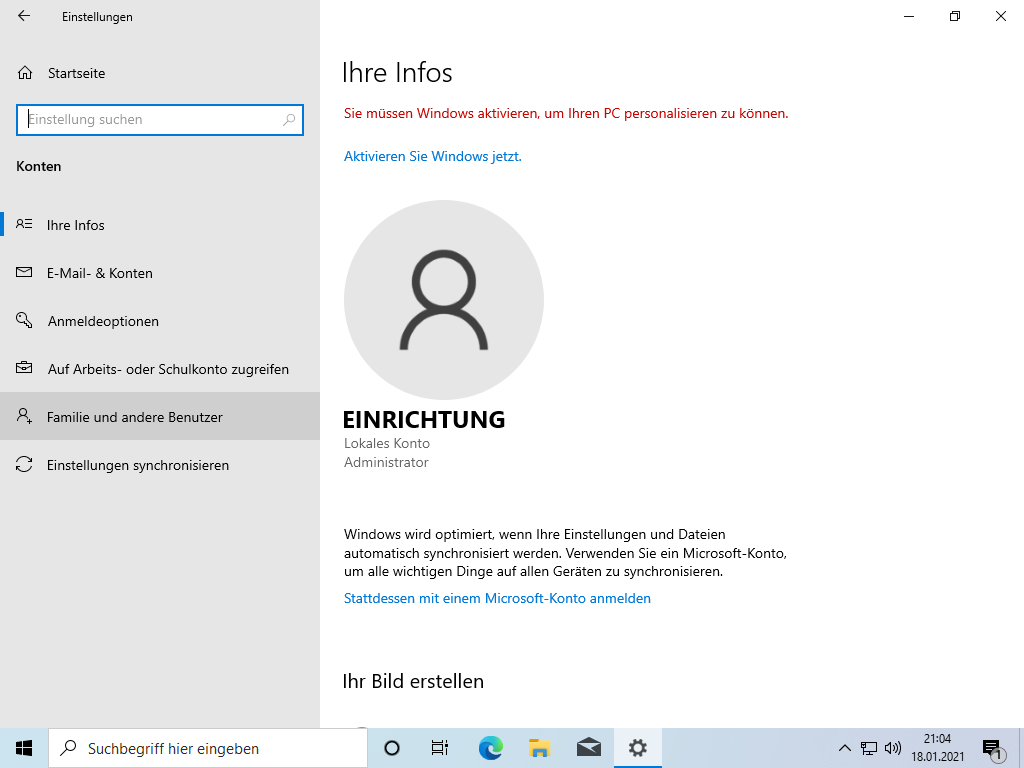
Task: Open Startseite home icon
Action: [25, 73]
